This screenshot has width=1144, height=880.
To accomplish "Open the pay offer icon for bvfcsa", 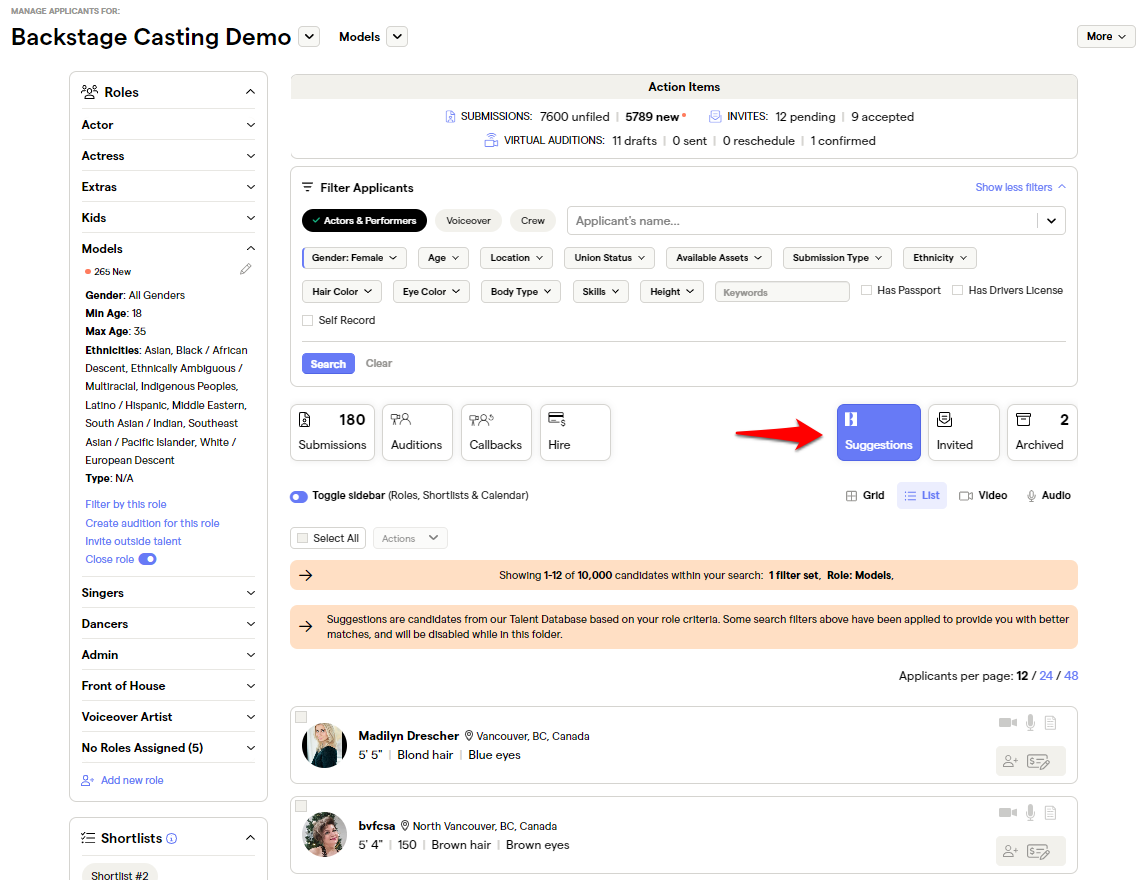I will tap(1040, 851).
